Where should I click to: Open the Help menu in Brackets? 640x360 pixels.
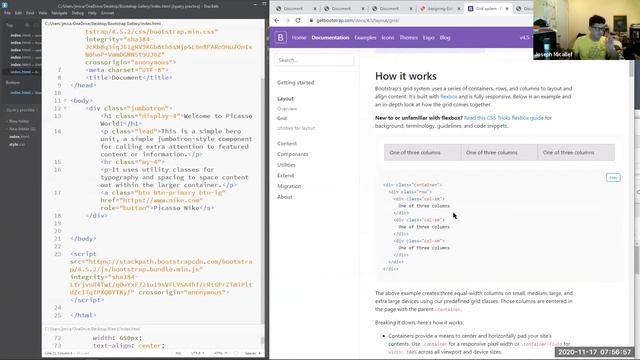coord(92,13)
